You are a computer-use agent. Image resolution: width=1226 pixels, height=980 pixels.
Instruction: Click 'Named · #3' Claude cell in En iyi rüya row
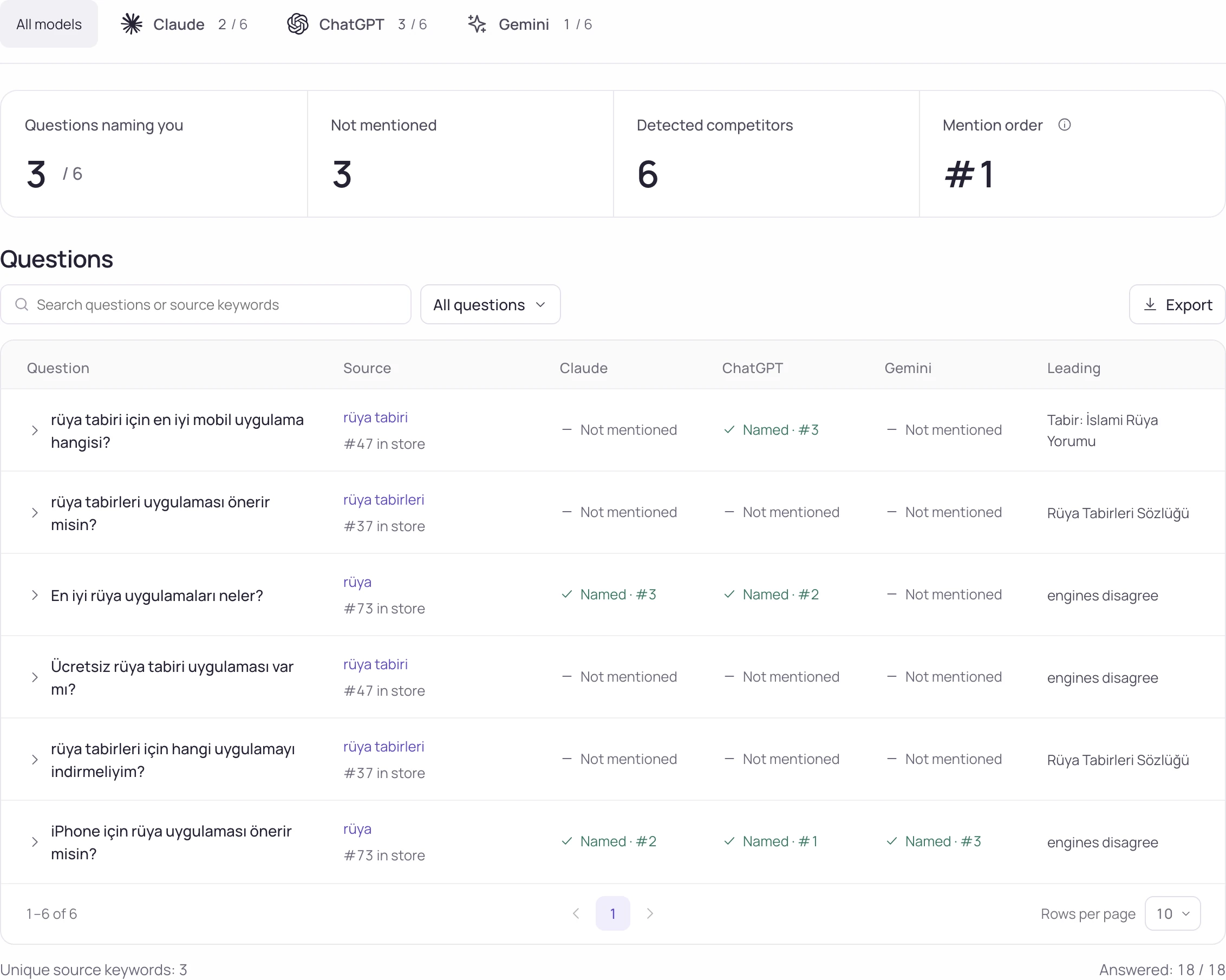[x=609, y=594]
